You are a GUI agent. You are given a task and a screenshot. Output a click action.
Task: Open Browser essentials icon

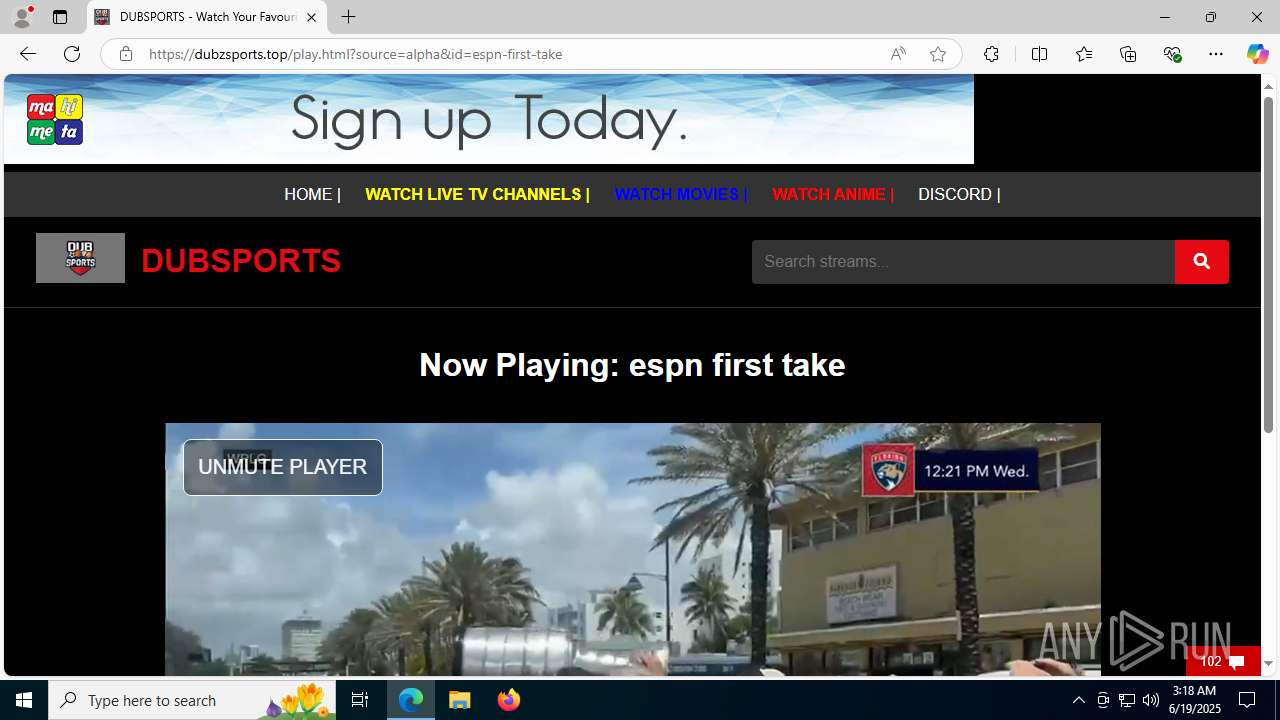tap(1172, 54)
